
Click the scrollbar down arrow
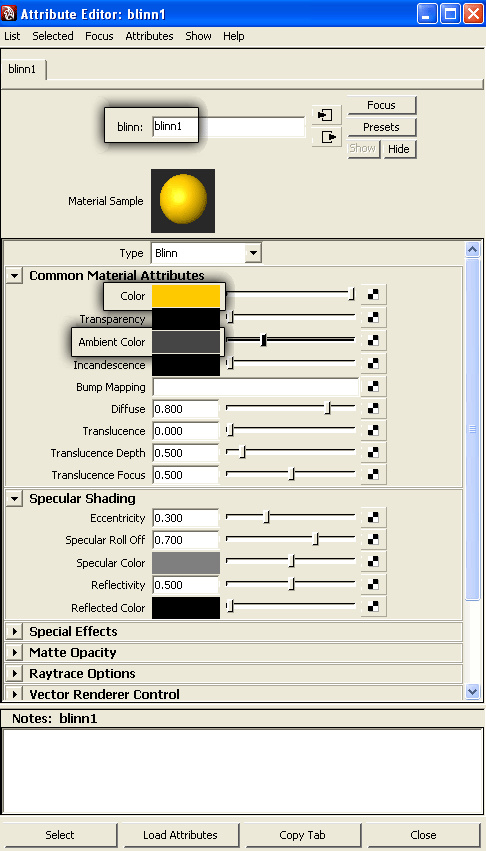(472, 691)
